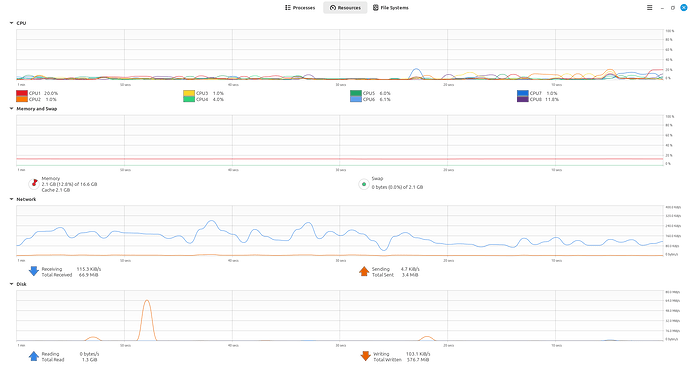Change the CPU4 green color swatch
690x371 pixels.
189,99
